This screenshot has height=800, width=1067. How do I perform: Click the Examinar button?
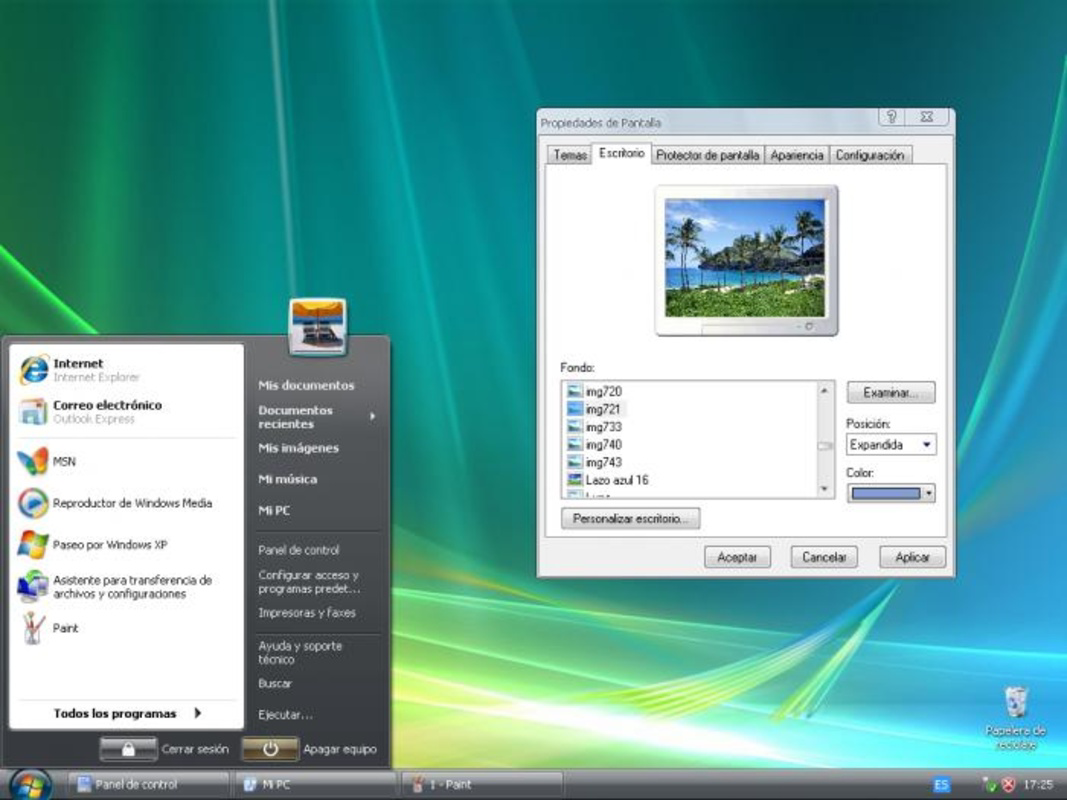point(888,392)
